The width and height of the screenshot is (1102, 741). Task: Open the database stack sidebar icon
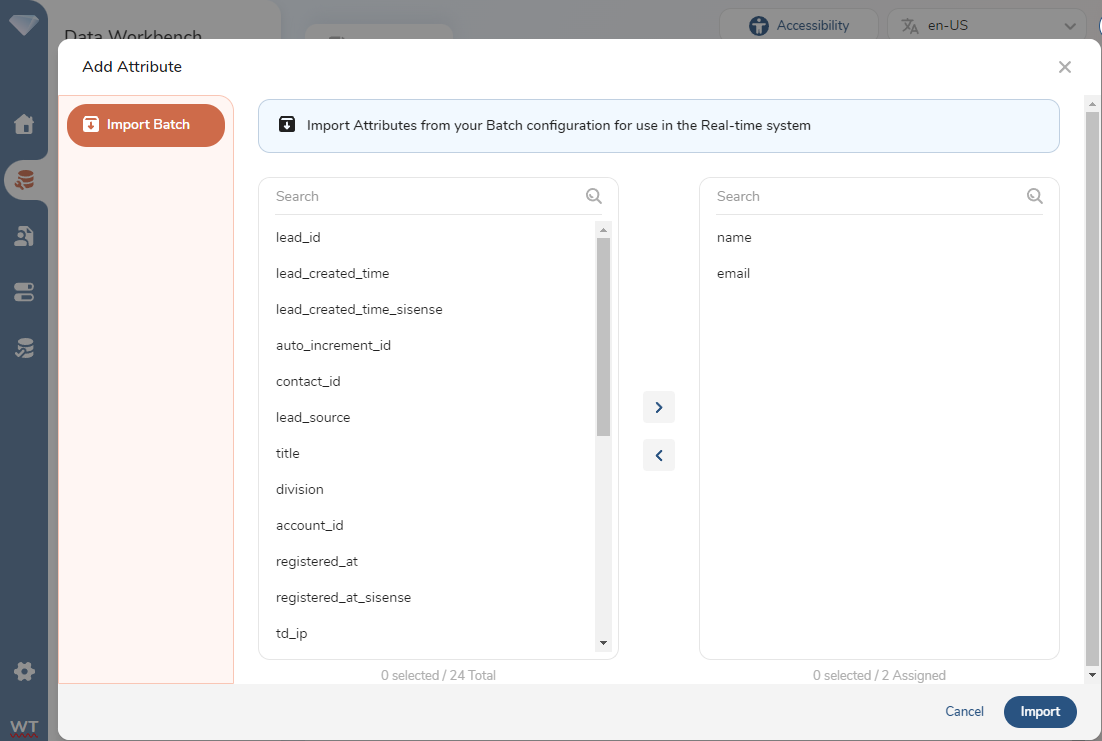coord(24,180)
